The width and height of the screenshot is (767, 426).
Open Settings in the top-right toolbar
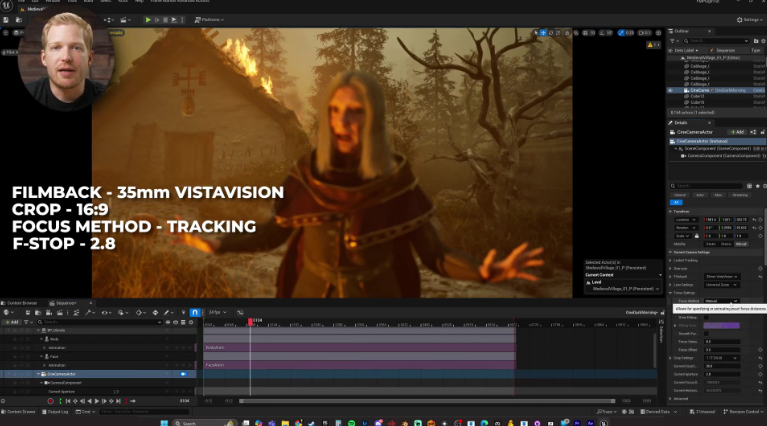click(750, 20)
